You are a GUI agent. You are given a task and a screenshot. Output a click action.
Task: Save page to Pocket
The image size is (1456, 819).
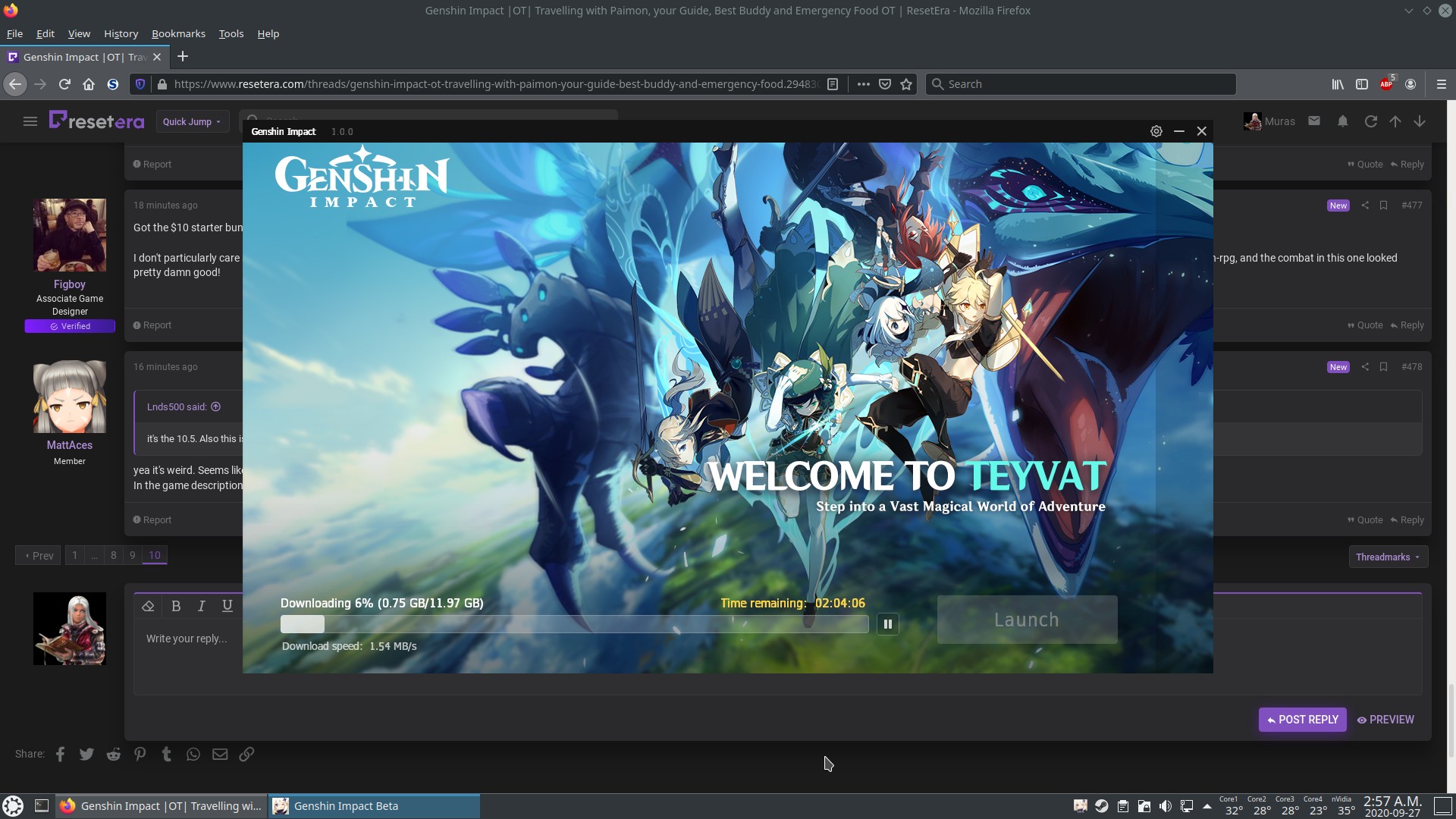coord(884,84)
